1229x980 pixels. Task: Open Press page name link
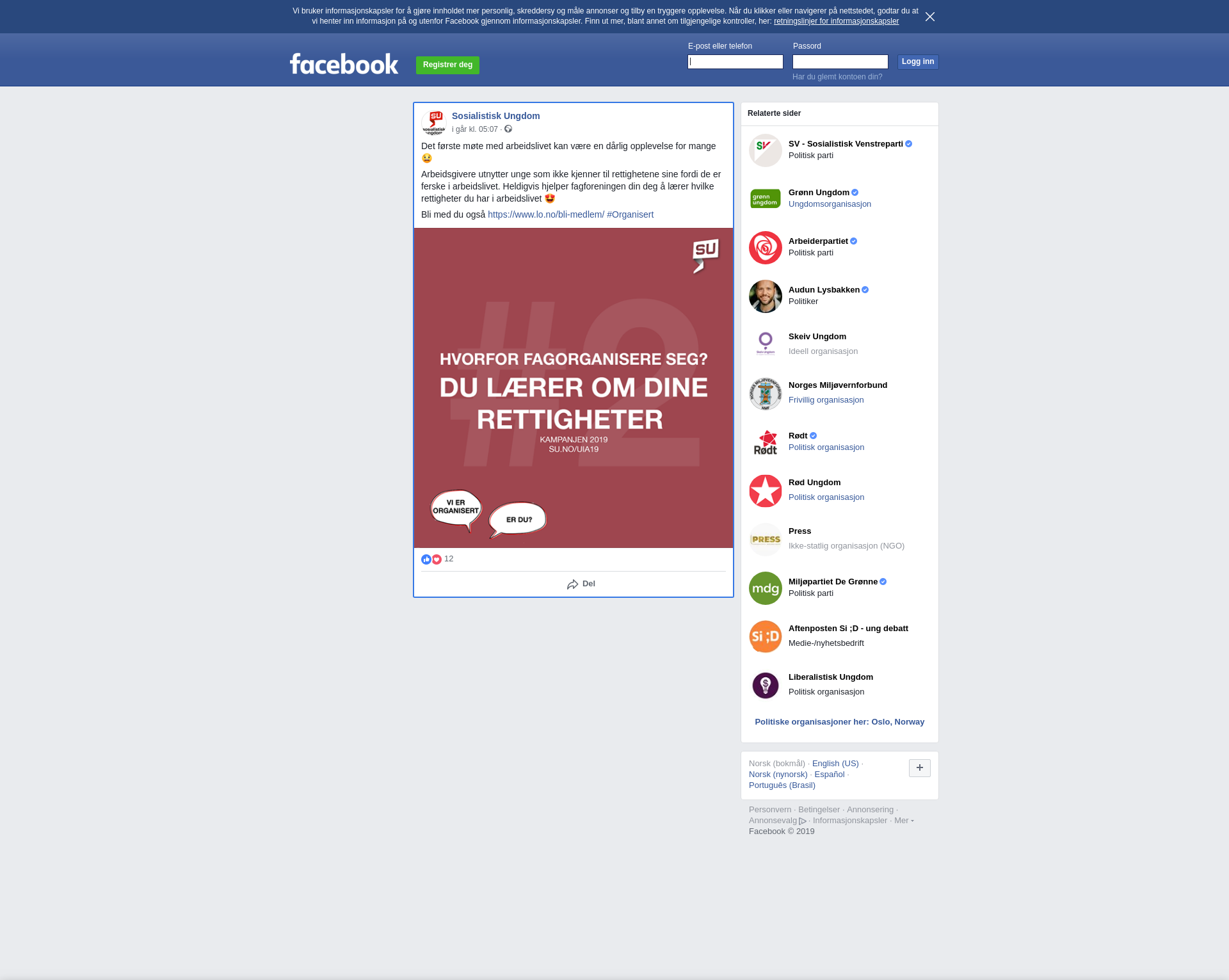coord(799,531)
